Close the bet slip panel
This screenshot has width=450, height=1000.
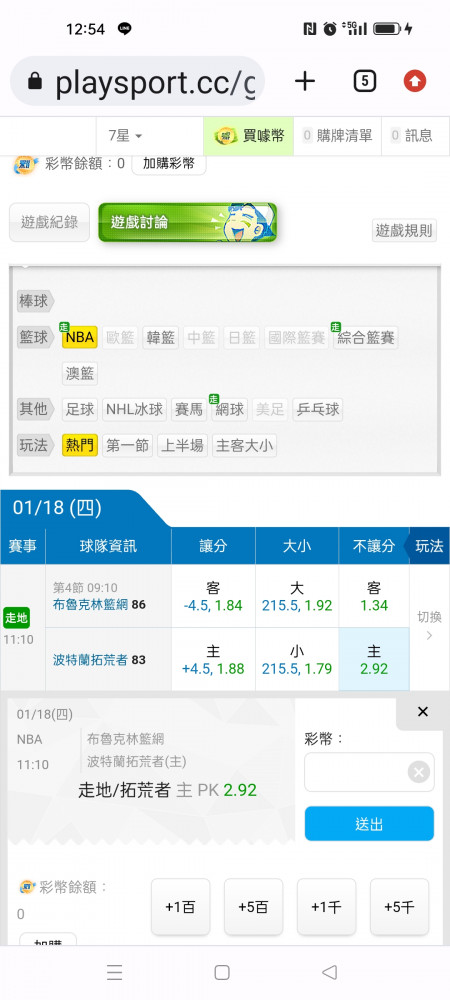pos(423,712)
